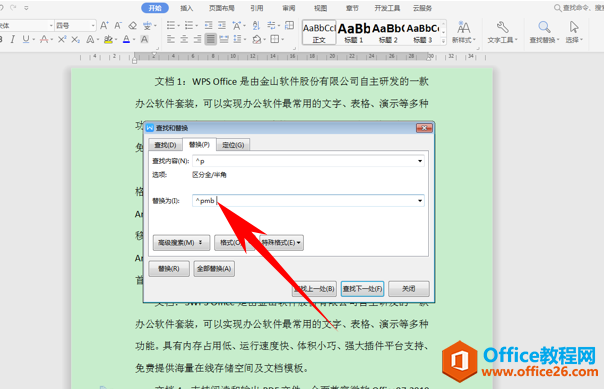Apply the 正文 style
Viewport: 605px width, 389px height.
point(319,32)
